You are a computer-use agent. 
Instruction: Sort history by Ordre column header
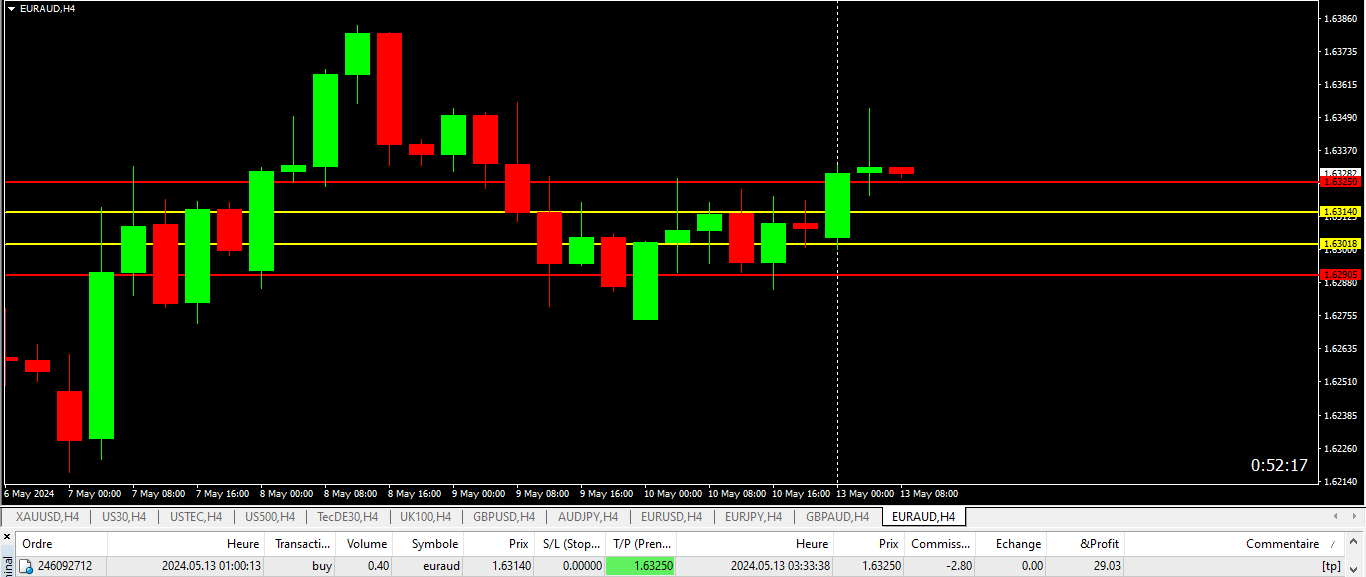pyautogui.click(x=61, y=544)
